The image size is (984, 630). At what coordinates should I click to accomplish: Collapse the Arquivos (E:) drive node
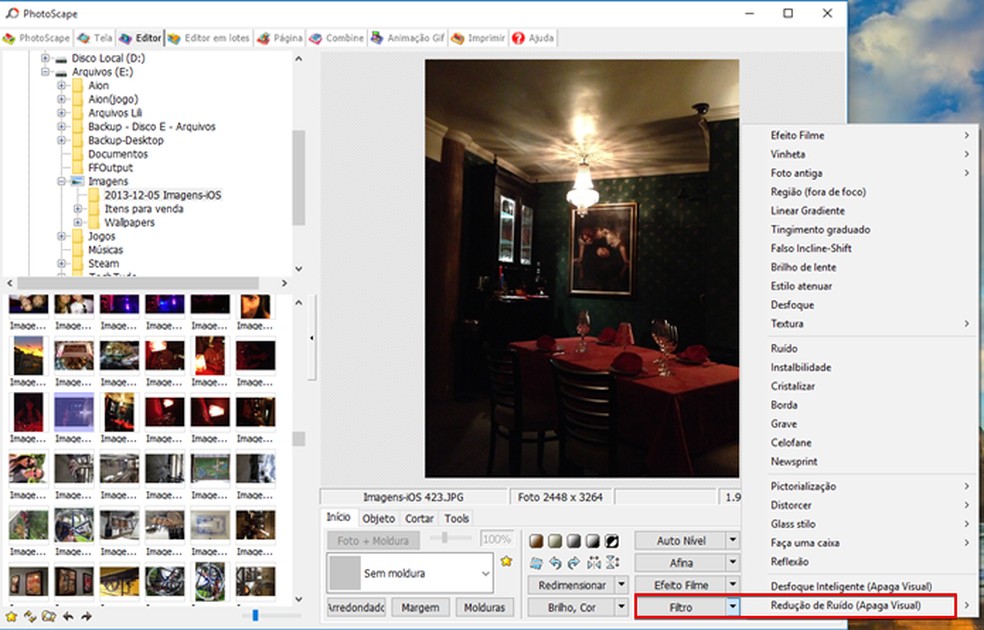click(45, 72)
